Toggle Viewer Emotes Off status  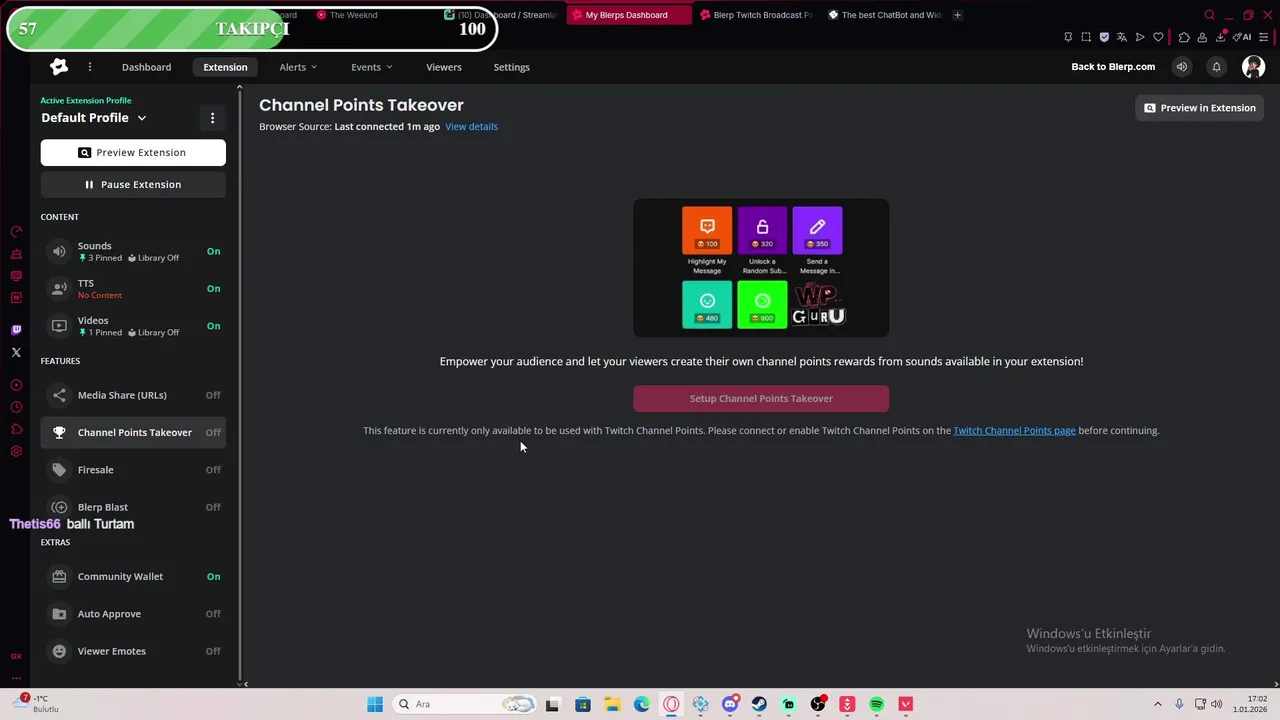coord(213,651)
